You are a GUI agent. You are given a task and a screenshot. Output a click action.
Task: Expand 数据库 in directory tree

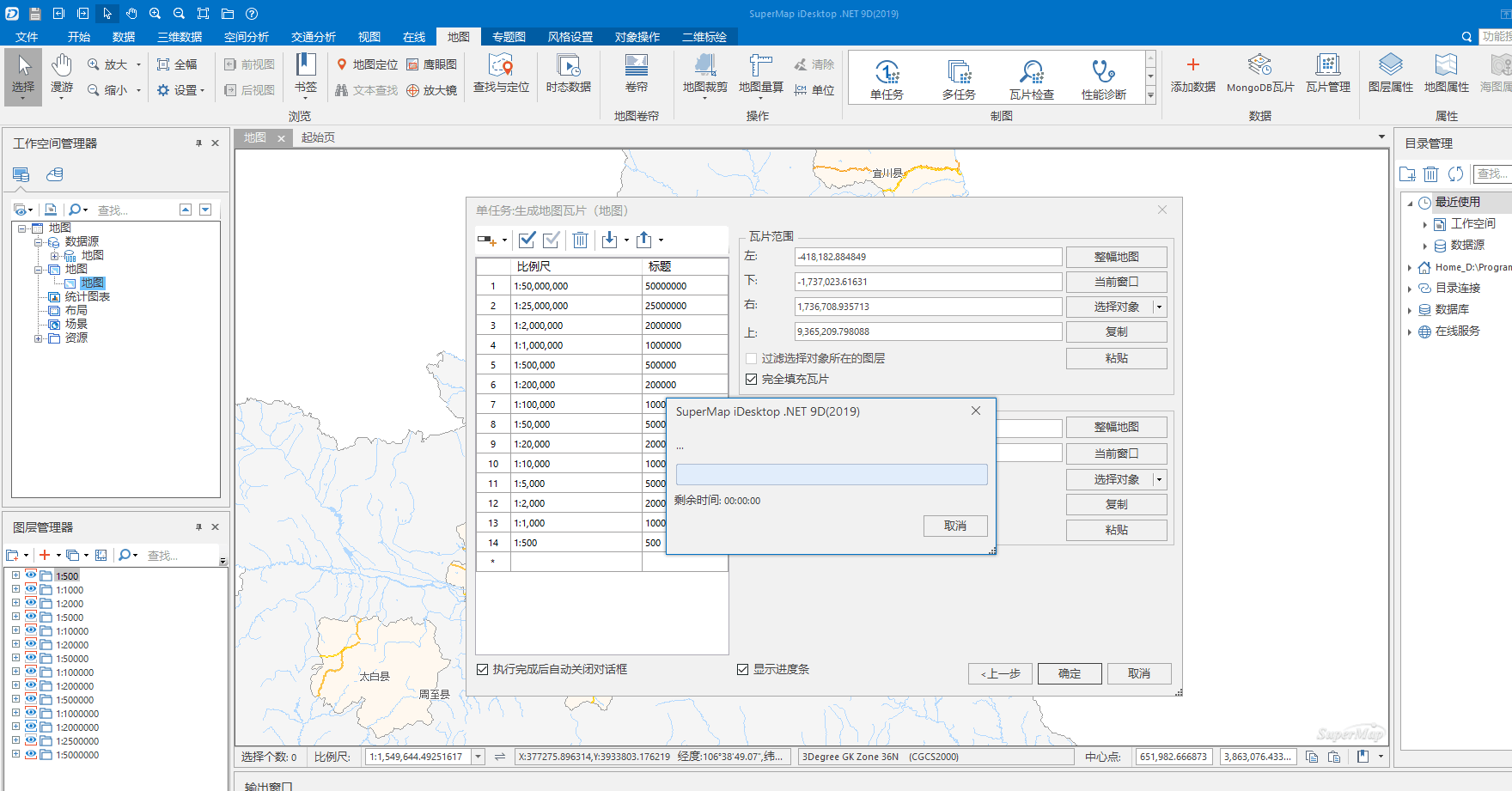click(x=1410, y=310)
